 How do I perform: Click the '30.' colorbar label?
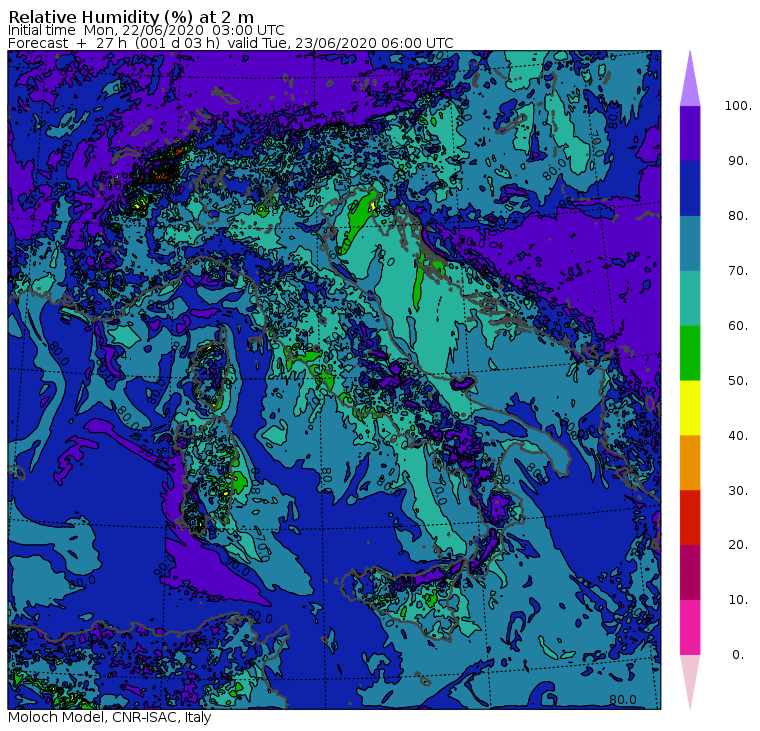point(738,490)
